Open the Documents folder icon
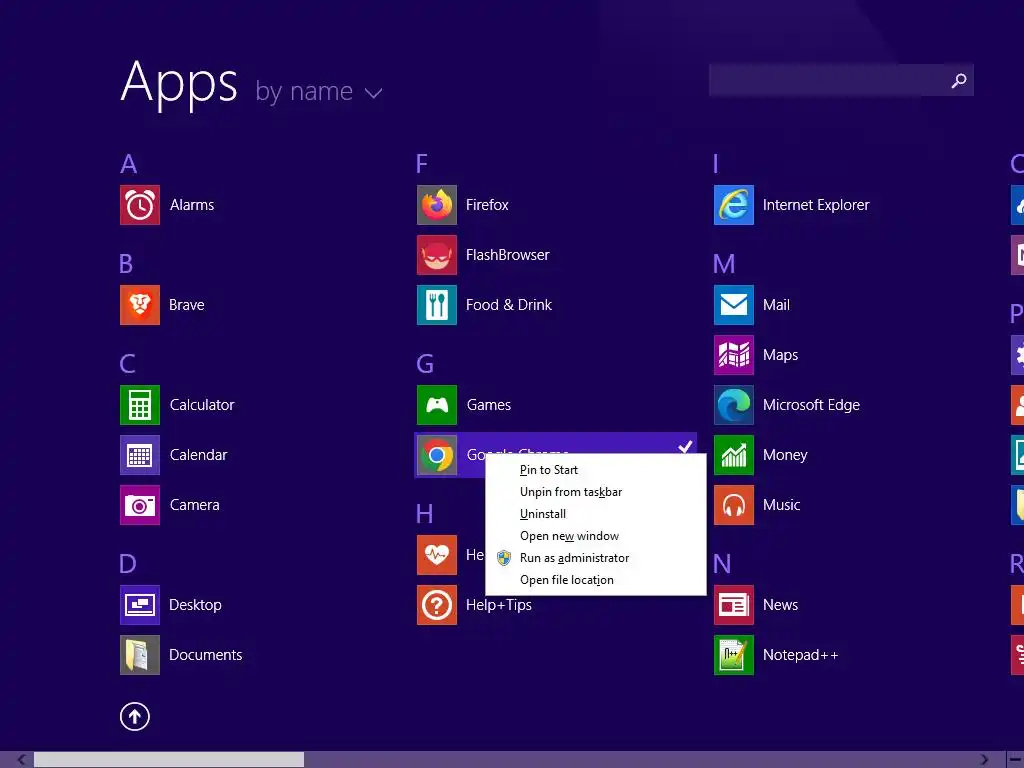The image size is (1024, 768). coord(140,655)
